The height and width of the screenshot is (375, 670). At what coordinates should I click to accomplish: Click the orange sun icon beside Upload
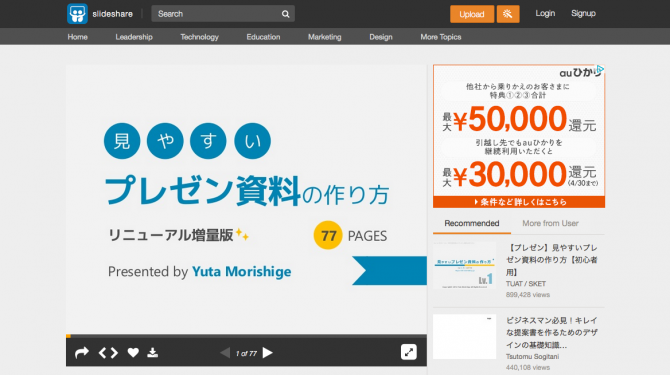508,14
